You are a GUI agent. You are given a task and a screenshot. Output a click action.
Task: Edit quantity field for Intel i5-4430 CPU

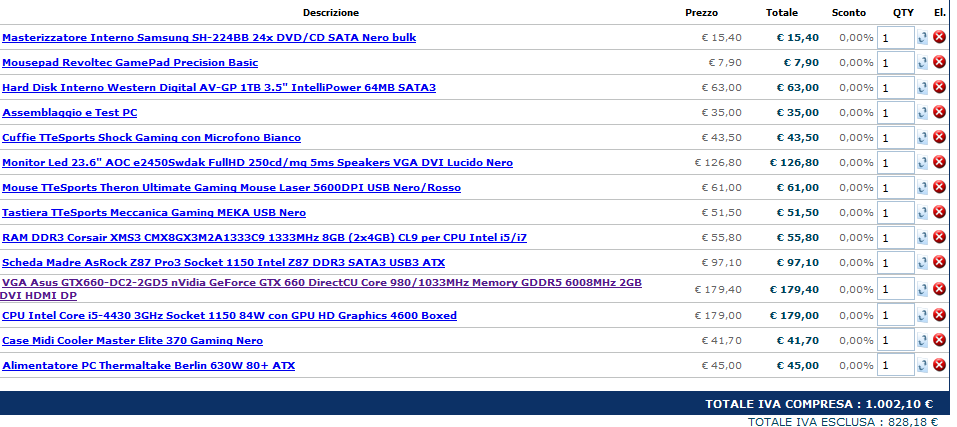(896, 315)
